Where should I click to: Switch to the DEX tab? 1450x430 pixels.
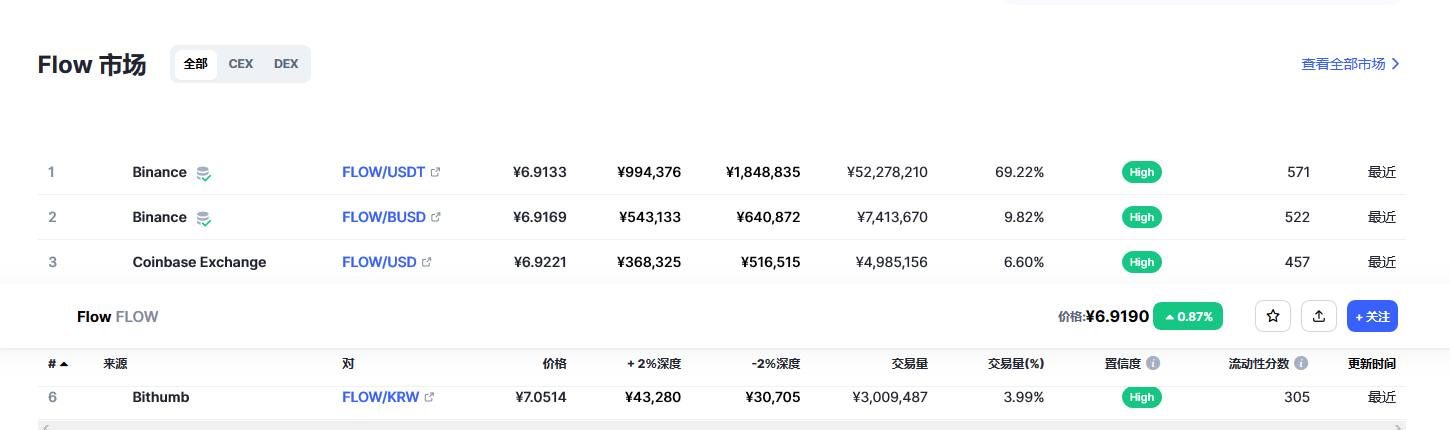click(x=286, y=64)
